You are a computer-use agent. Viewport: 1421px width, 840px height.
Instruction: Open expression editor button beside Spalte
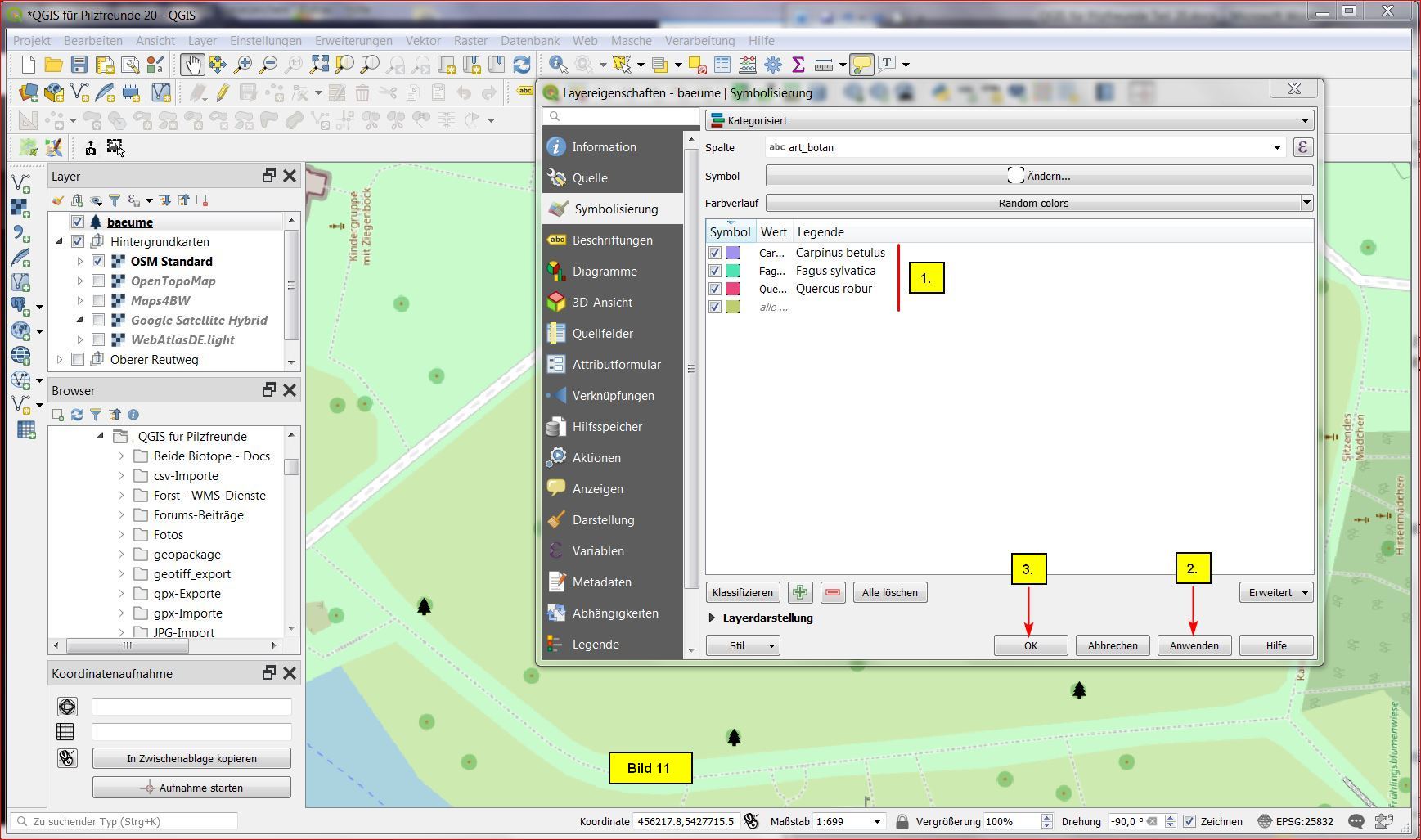click(1302, 147)
